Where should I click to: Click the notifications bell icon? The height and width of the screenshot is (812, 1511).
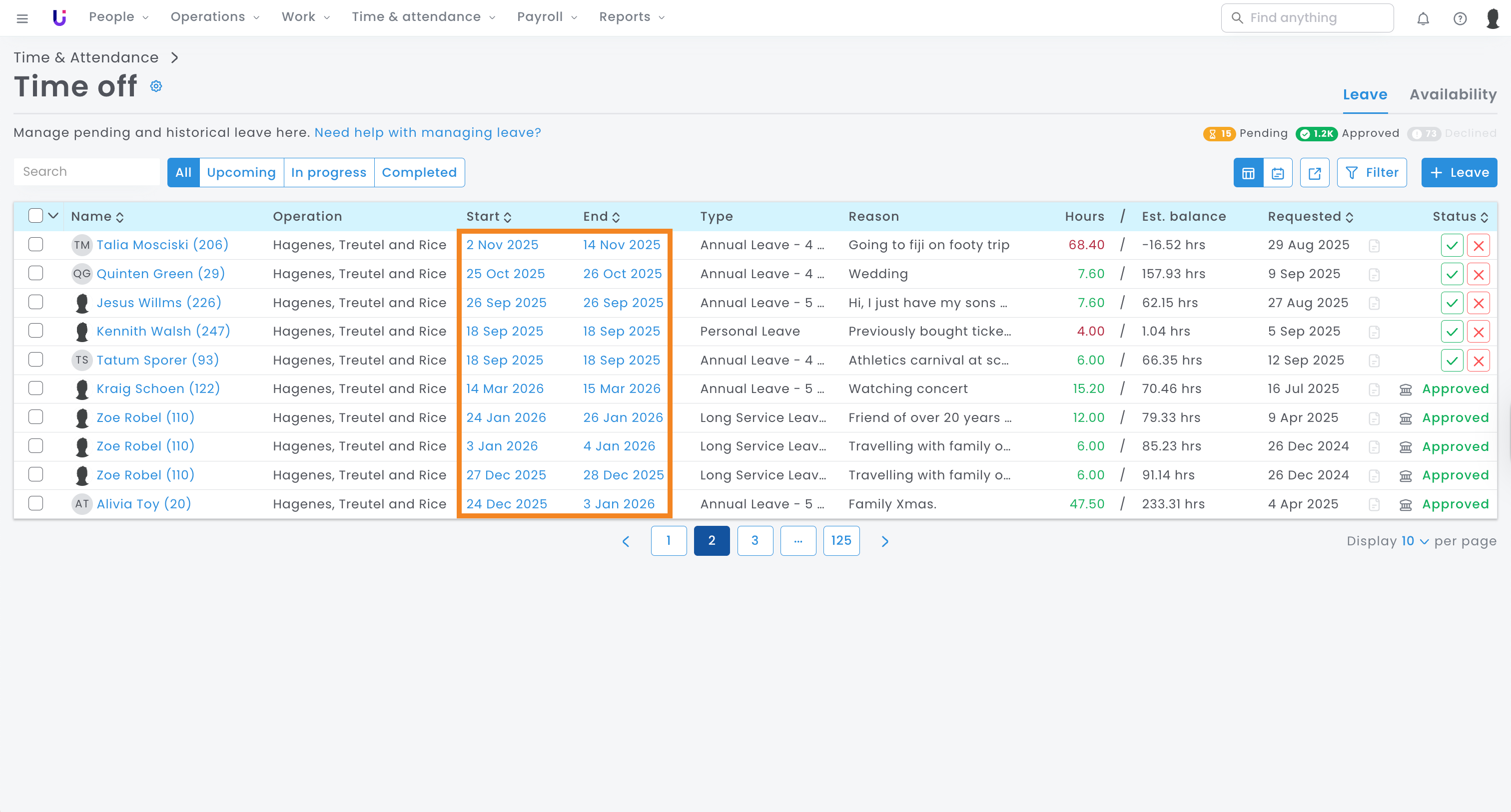click(x=1423, y=18)
